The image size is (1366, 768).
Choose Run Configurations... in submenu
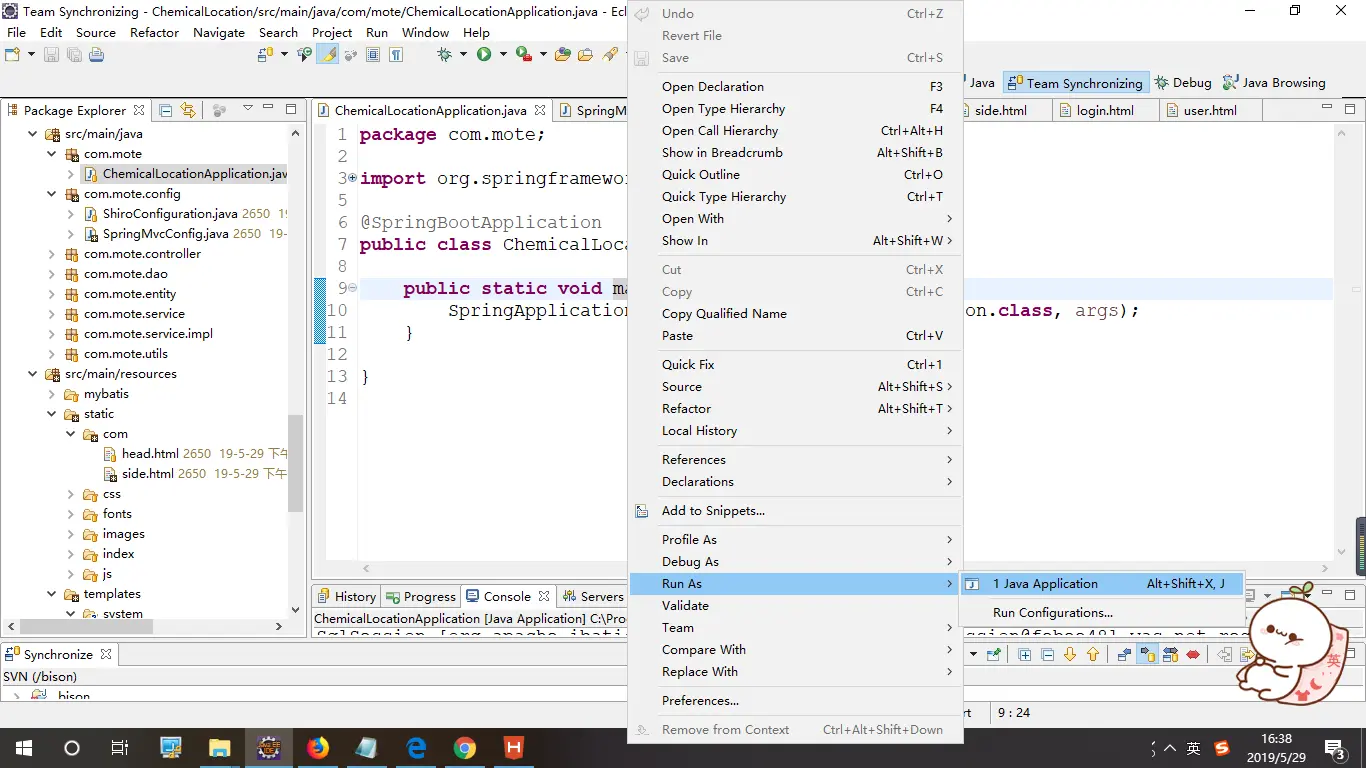coord(1053,613)
